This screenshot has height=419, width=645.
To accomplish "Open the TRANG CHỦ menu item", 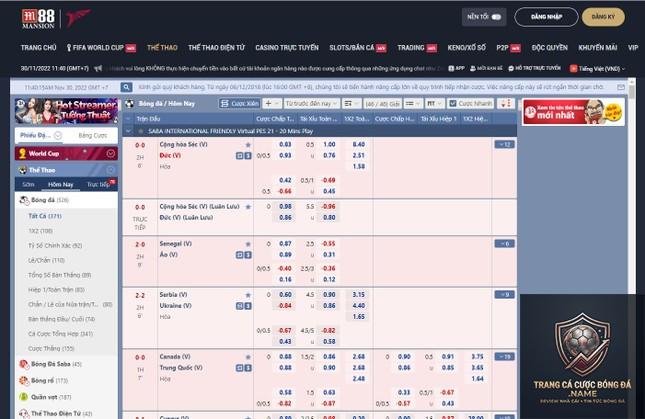I will (x=38, y=48).
